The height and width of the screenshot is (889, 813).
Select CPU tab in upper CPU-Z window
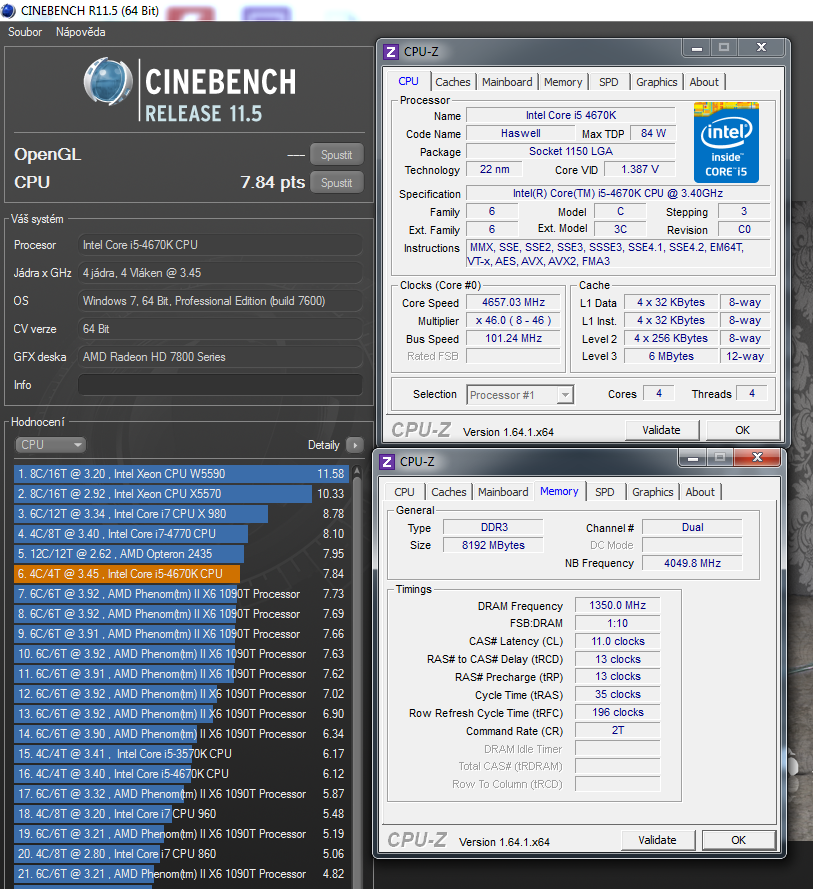(408, 81)
